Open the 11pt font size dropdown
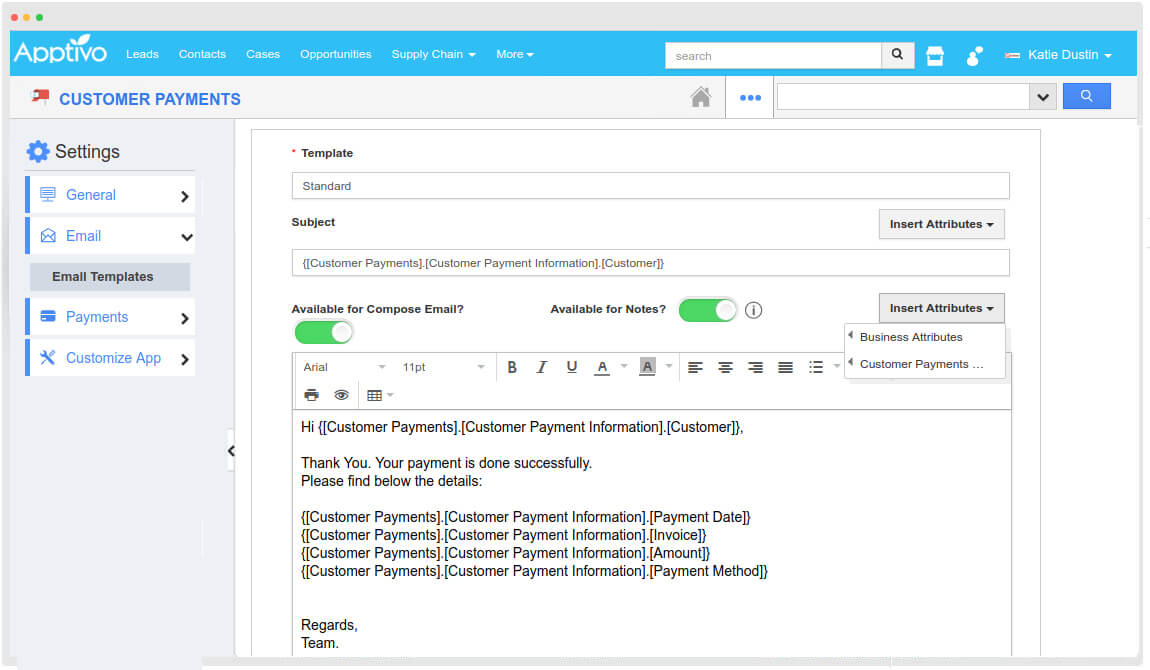The image size is (1150, 670). pyautogui.click(x=442, y=367)
